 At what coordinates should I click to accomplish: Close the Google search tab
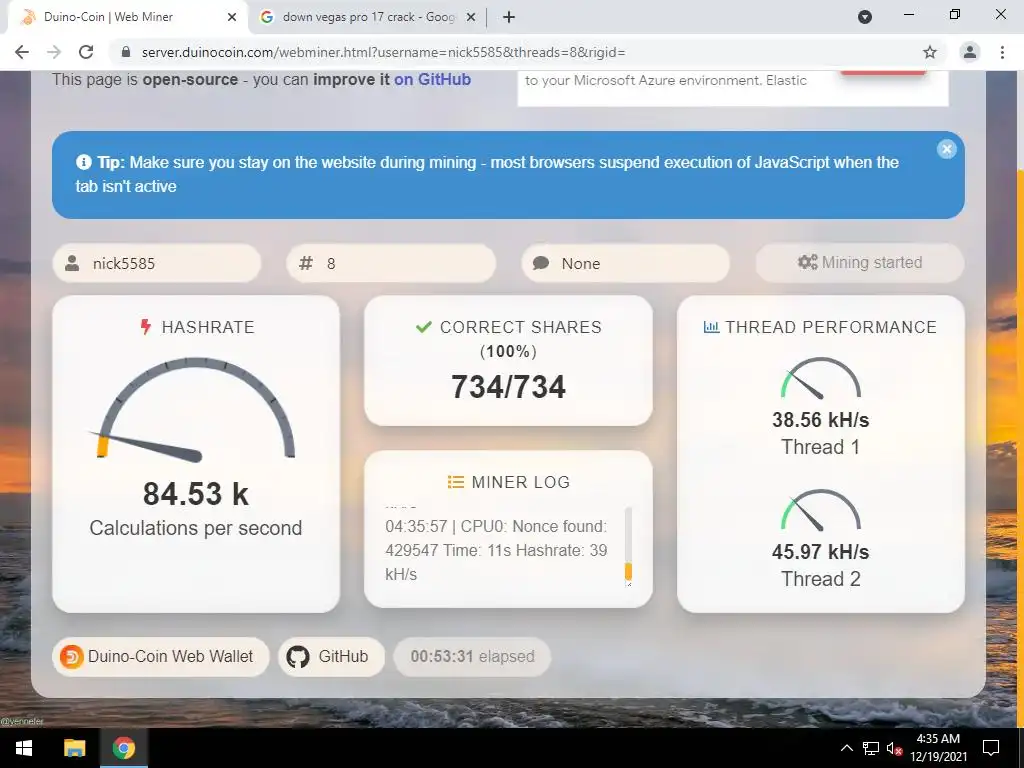click(471, 18)
